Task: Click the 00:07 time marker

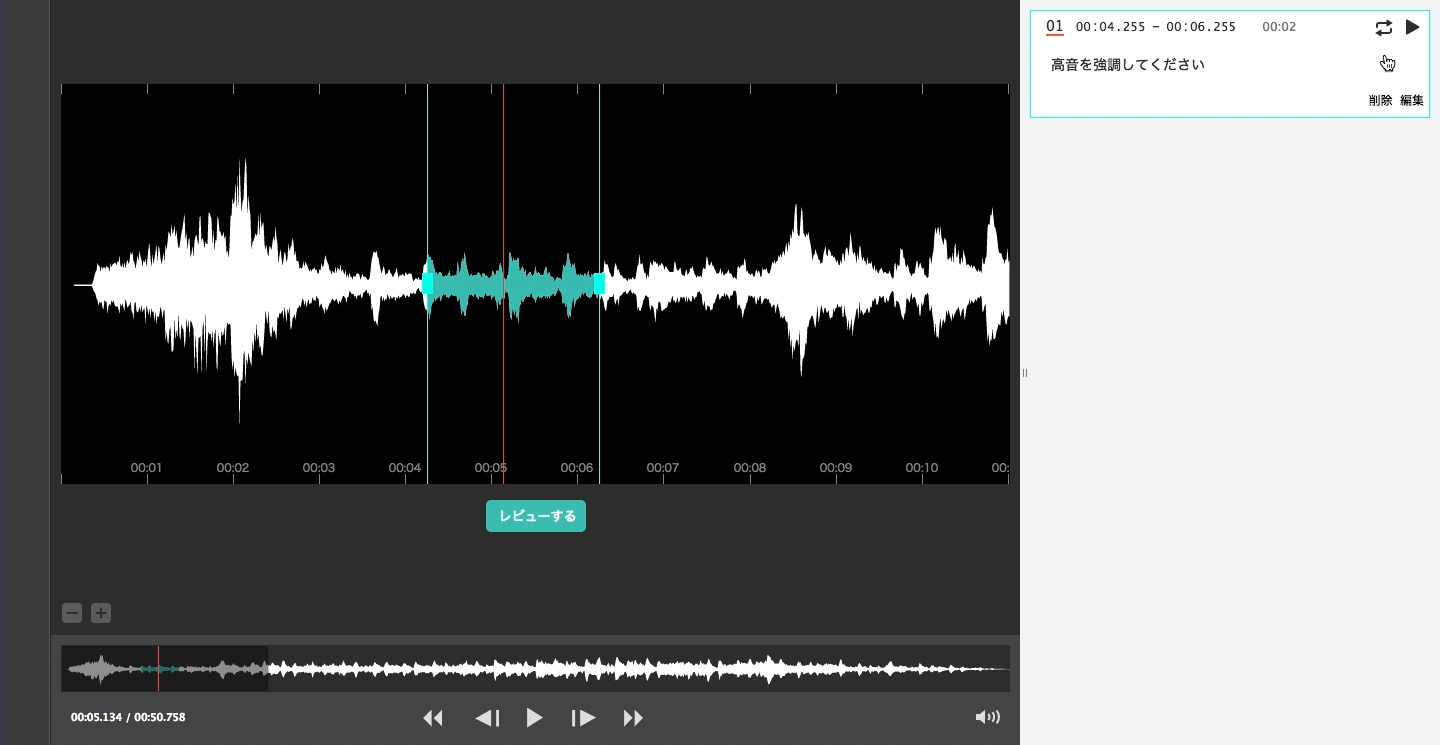Action: click(x=662, y=468)
